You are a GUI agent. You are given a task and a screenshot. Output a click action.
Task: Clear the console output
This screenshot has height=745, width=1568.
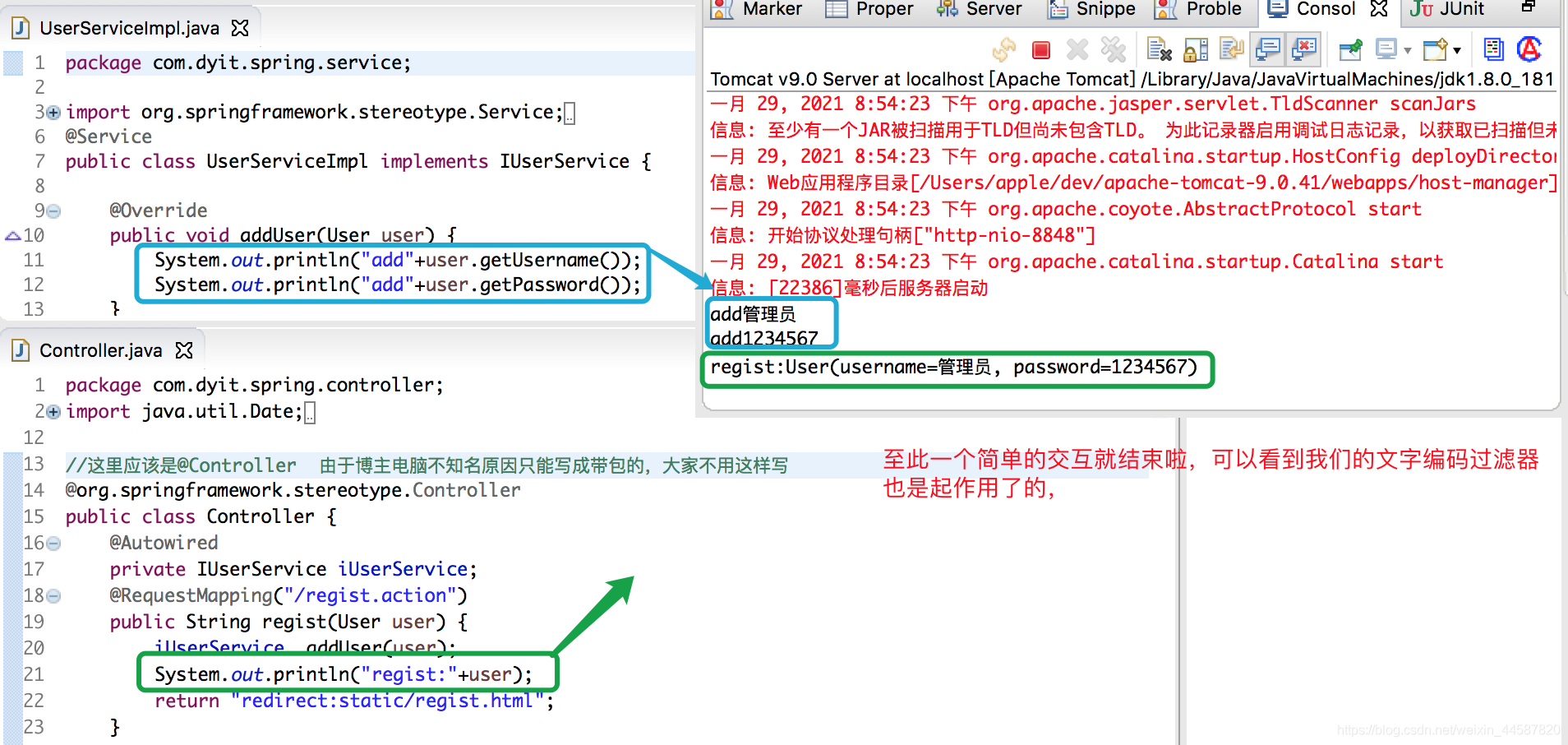pos(1159,50)
